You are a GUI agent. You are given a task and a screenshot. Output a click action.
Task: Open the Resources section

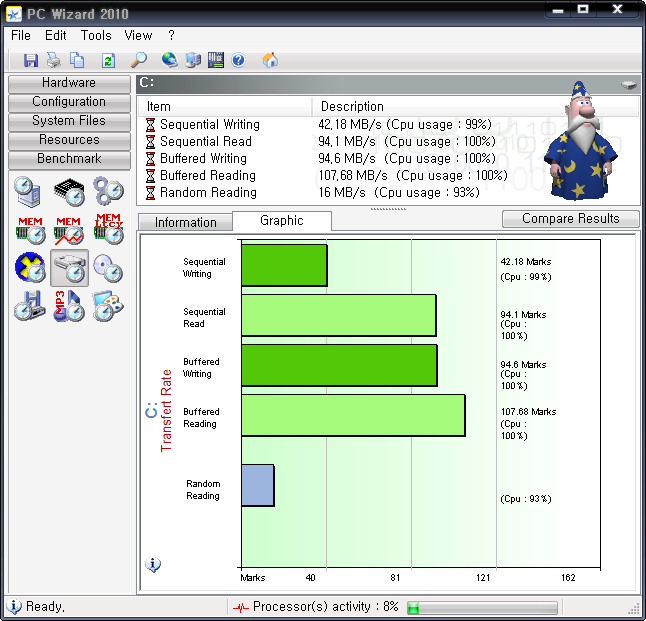(69, 140)
